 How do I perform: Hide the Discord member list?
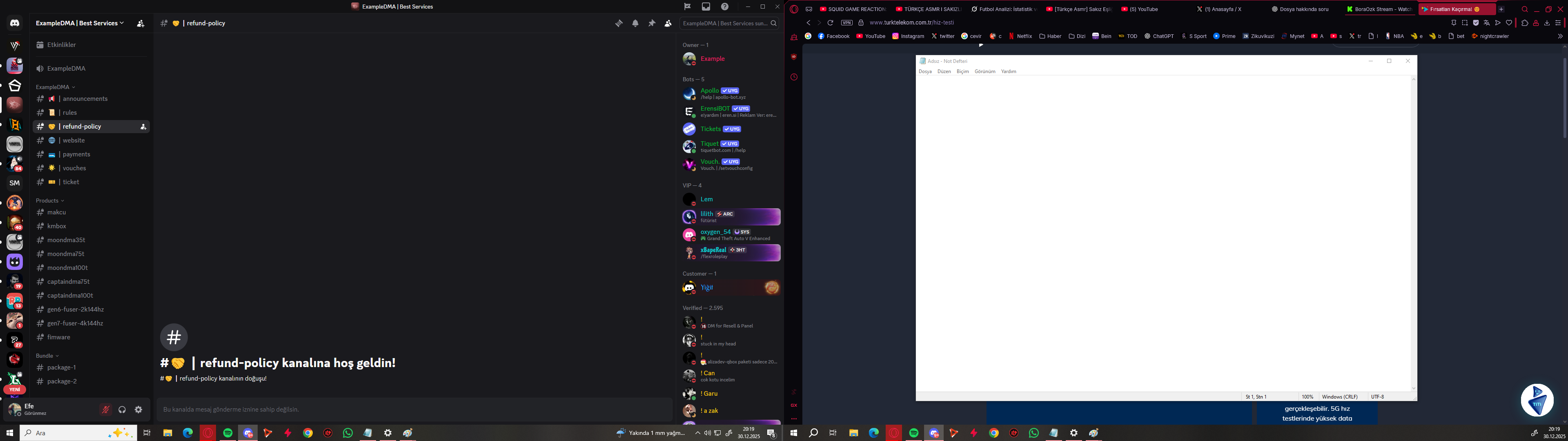tap(668, 23)
